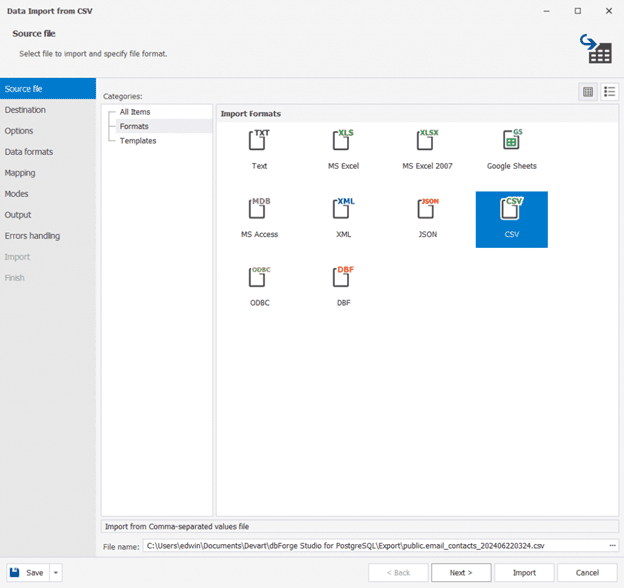Switch to list view mode
The width and height of the screenshot is (624, 588).
(x=609, y=92)
